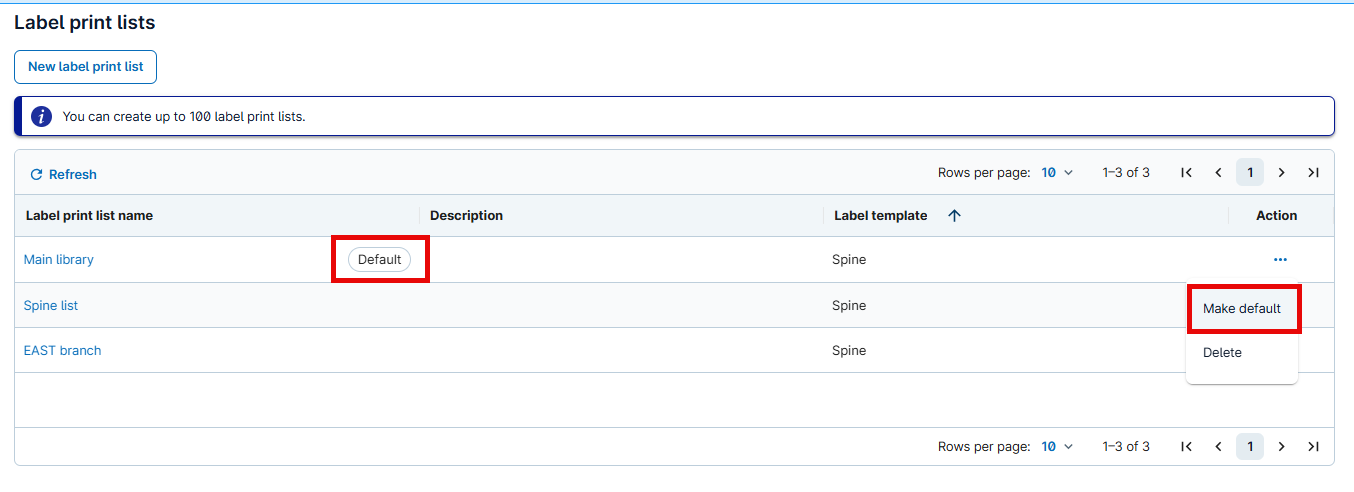Choose Make default from the action menu
This screenshot has width=1354, height=492.
[x=1241, y=309]
